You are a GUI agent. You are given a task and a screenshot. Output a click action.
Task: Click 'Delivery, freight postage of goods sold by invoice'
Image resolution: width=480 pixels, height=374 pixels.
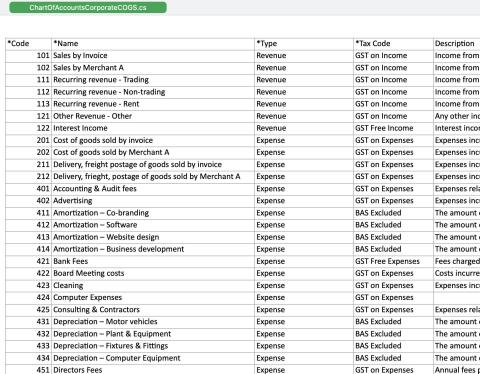point(153,165)
